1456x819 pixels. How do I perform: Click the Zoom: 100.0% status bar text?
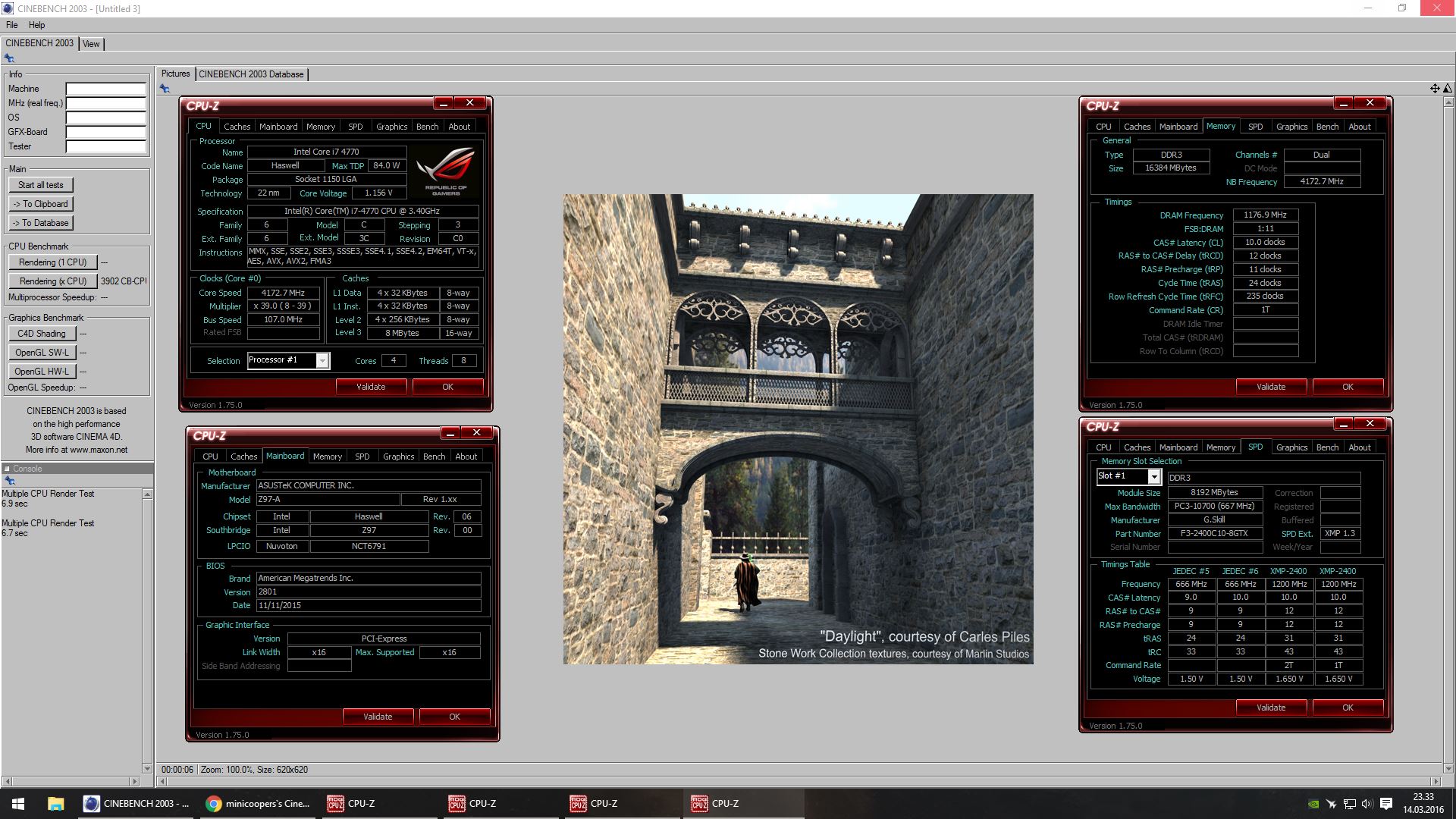[226, 770]
